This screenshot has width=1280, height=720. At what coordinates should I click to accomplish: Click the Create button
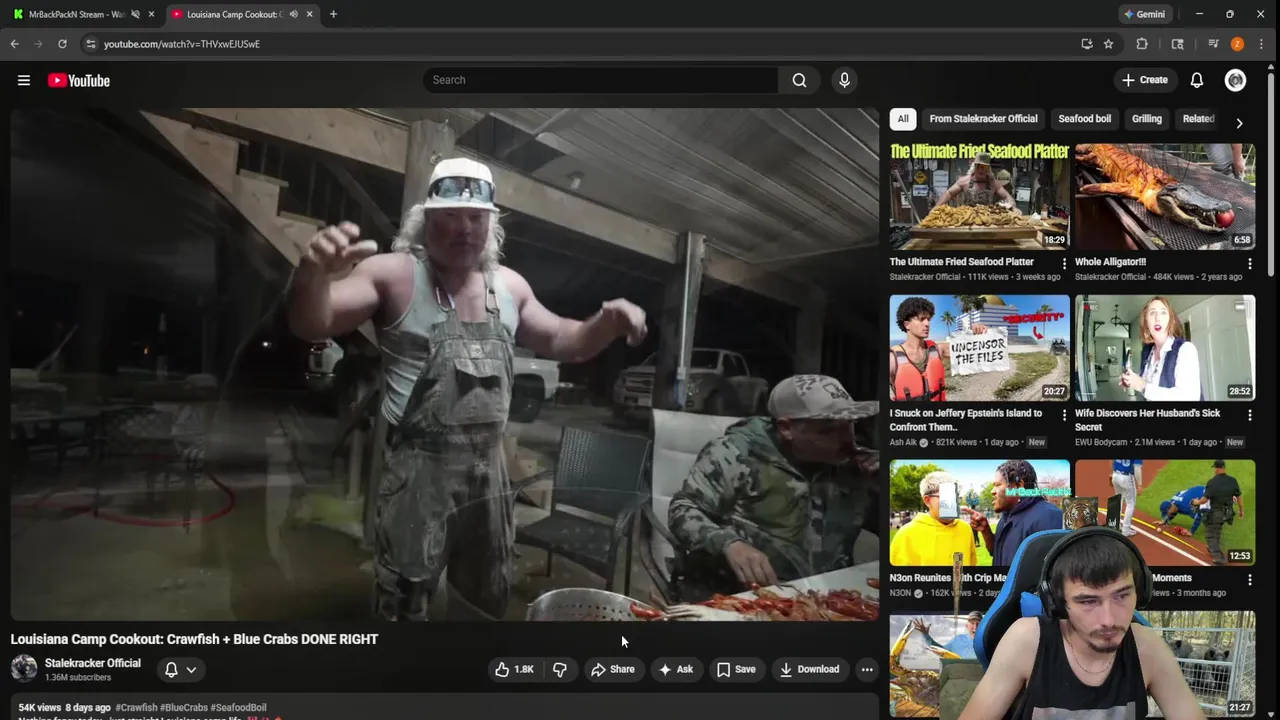click(x=1144, y=80)
